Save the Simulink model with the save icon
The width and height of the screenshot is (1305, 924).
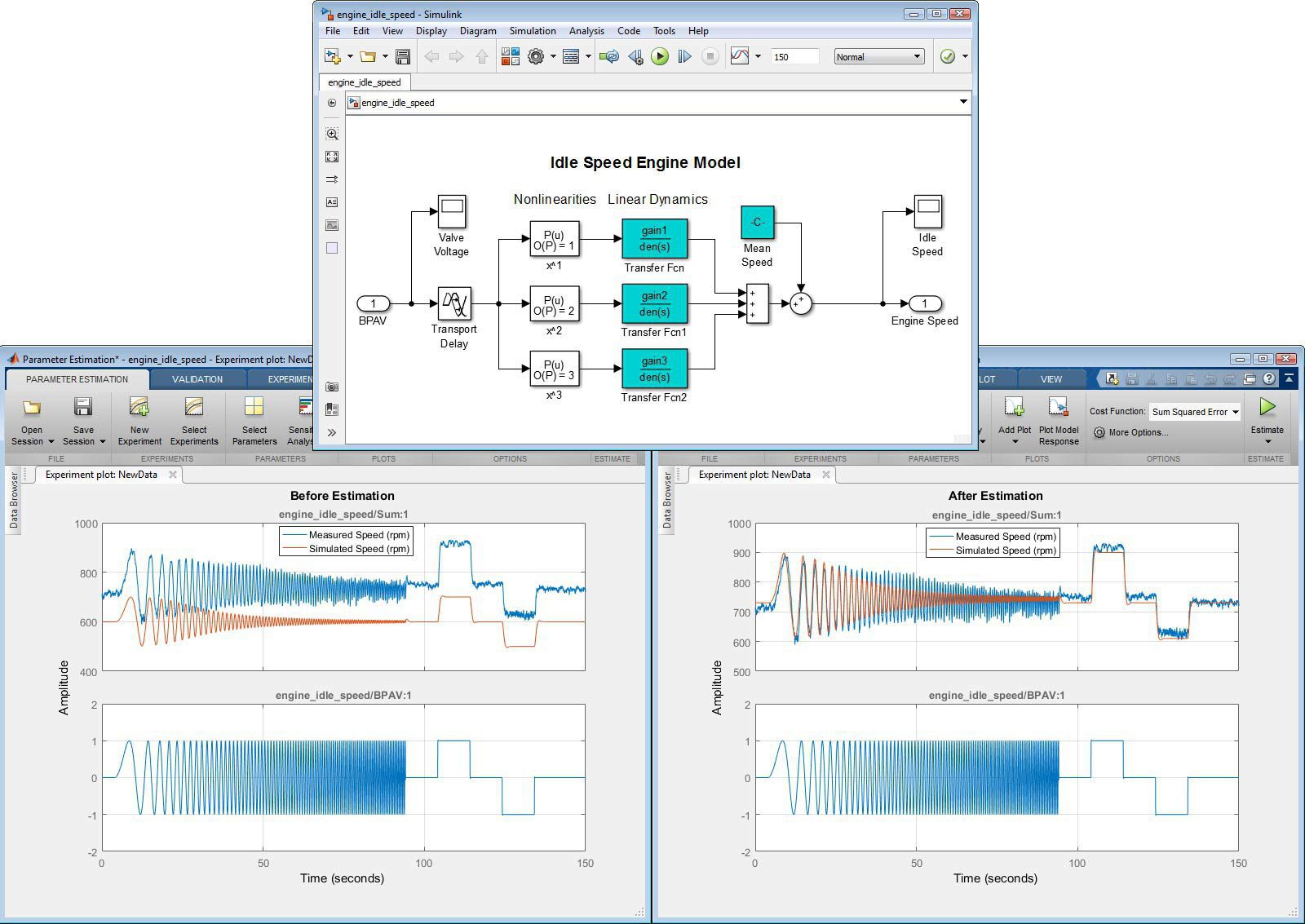tap(403, 56)
